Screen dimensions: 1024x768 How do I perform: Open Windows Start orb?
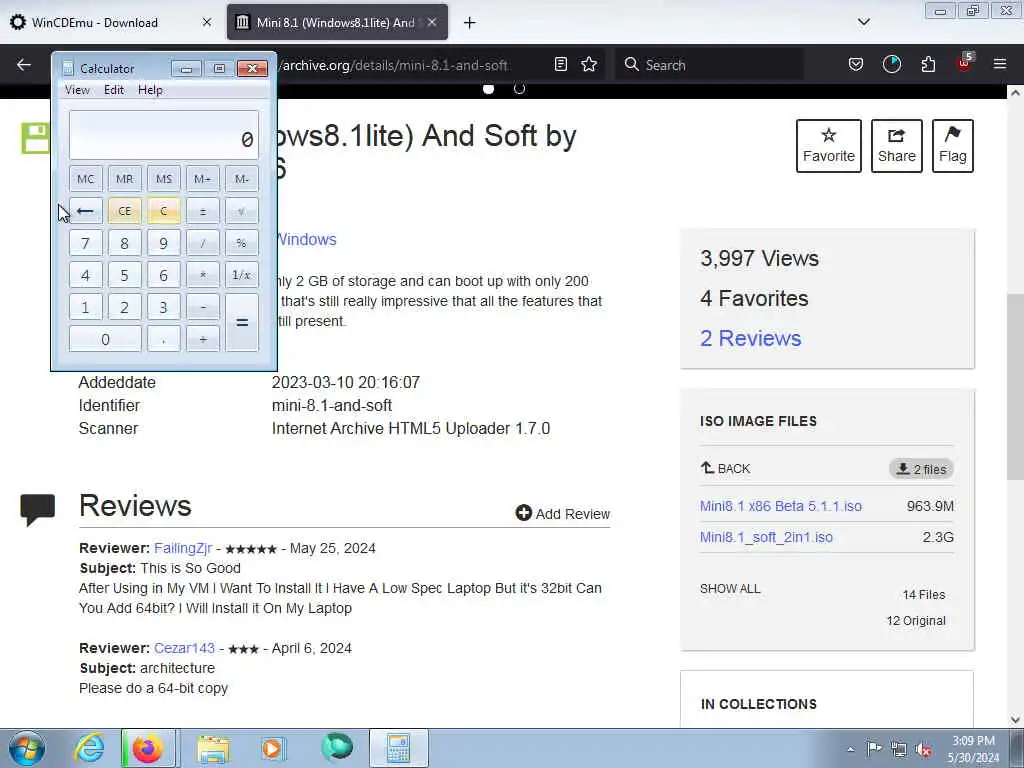27,748
